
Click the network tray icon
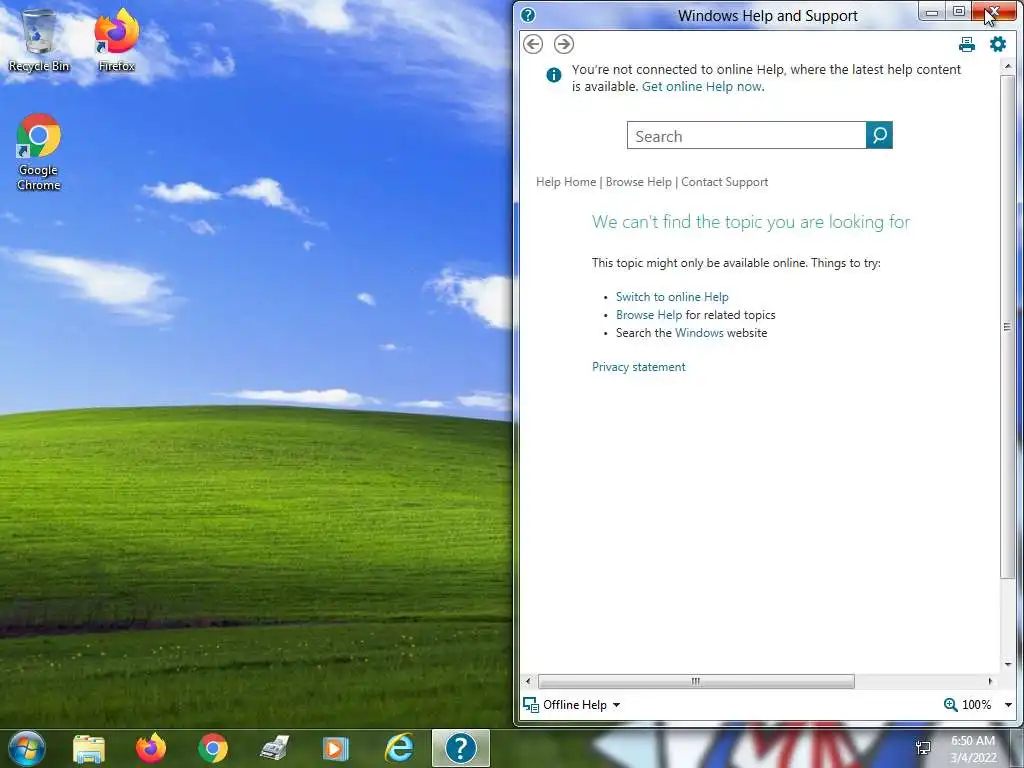(923, 748)
